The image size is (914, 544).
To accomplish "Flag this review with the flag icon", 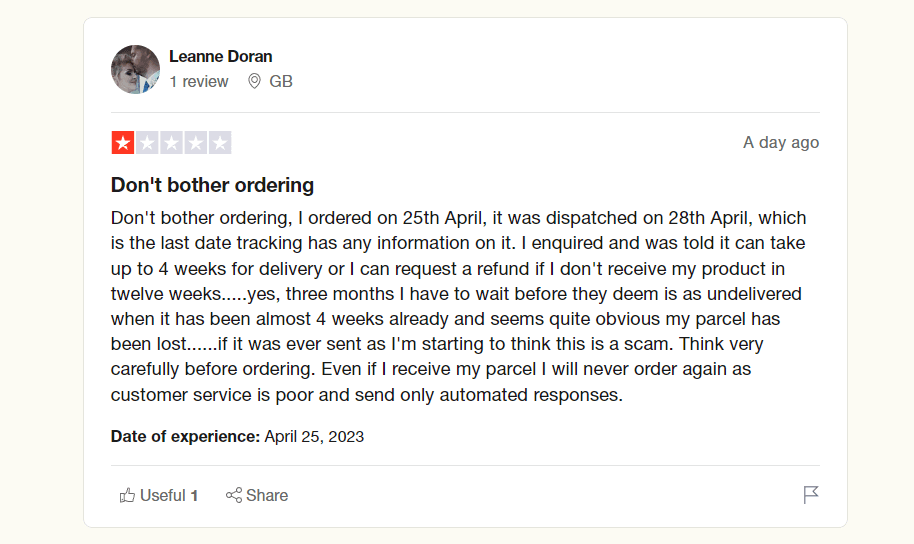I will coord(811,495).
